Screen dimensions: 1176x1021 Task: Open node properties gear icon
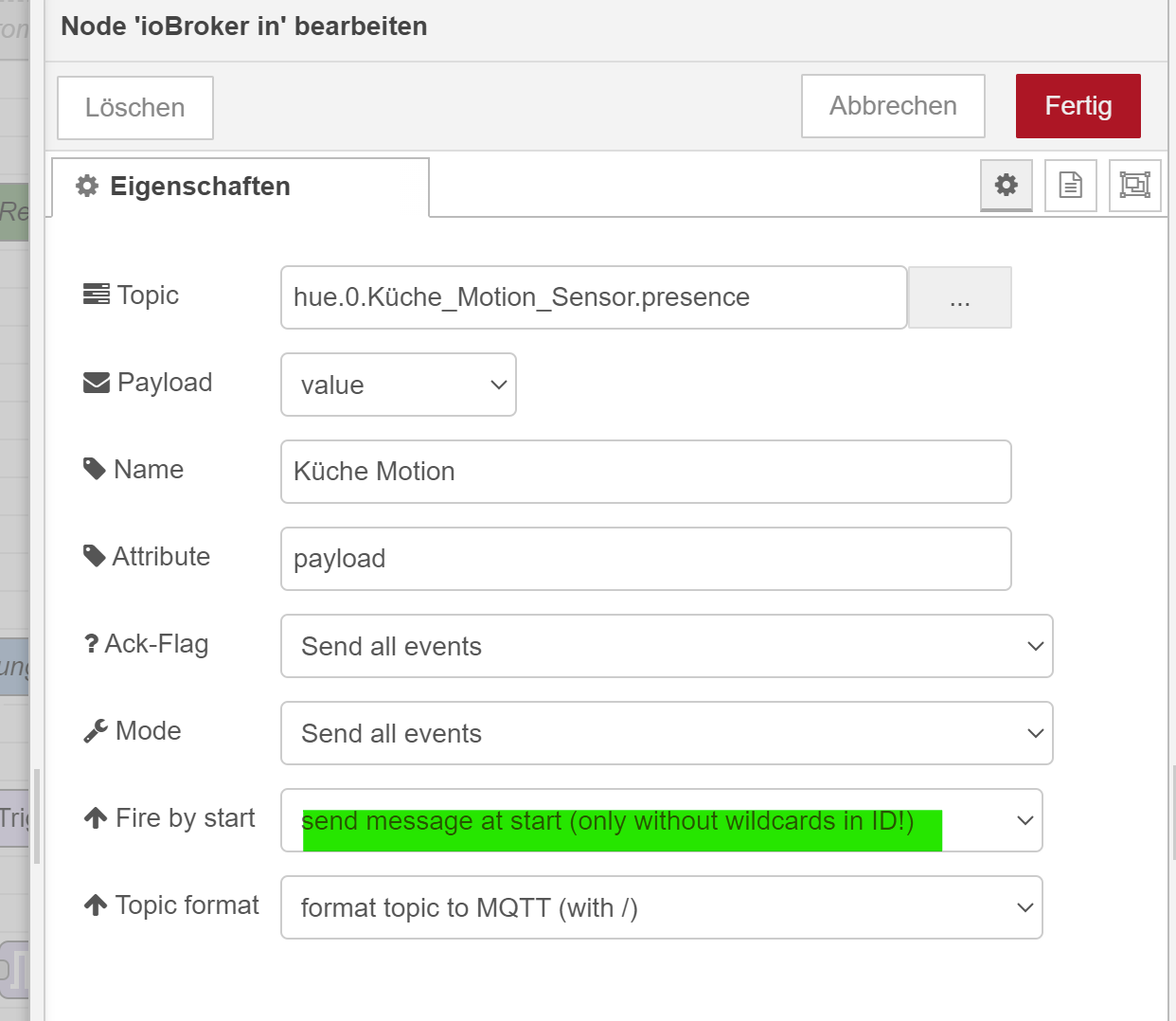(1006, 185)
